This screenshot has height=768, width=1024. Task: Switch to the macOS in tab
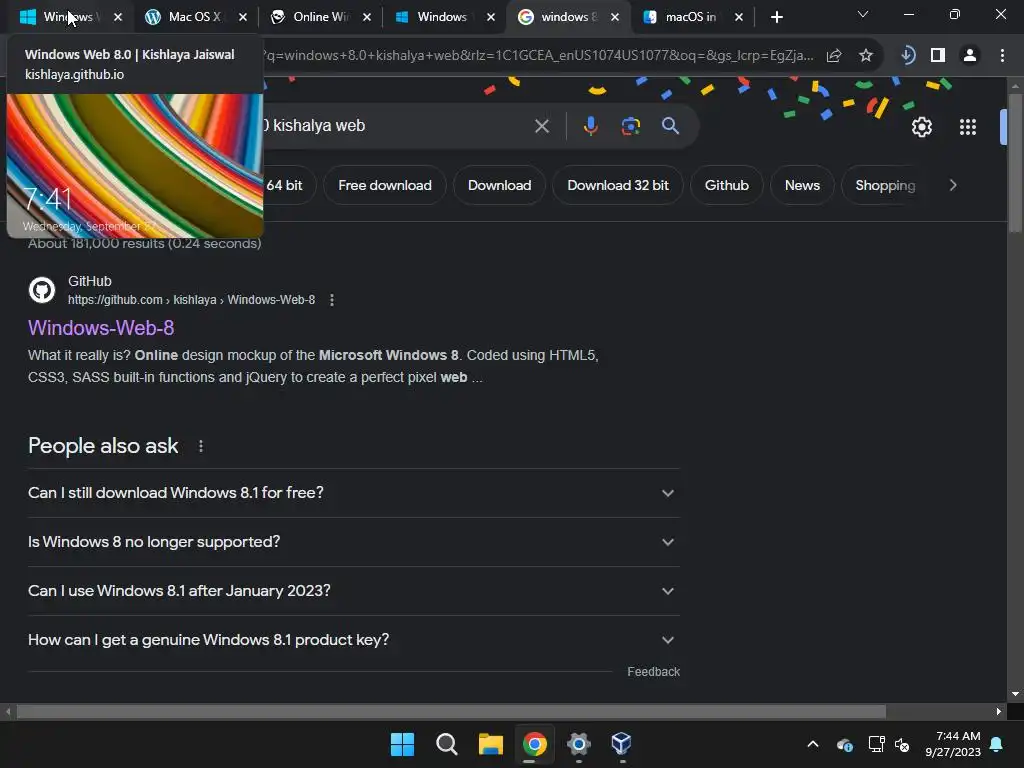click(x=691, y=17)
